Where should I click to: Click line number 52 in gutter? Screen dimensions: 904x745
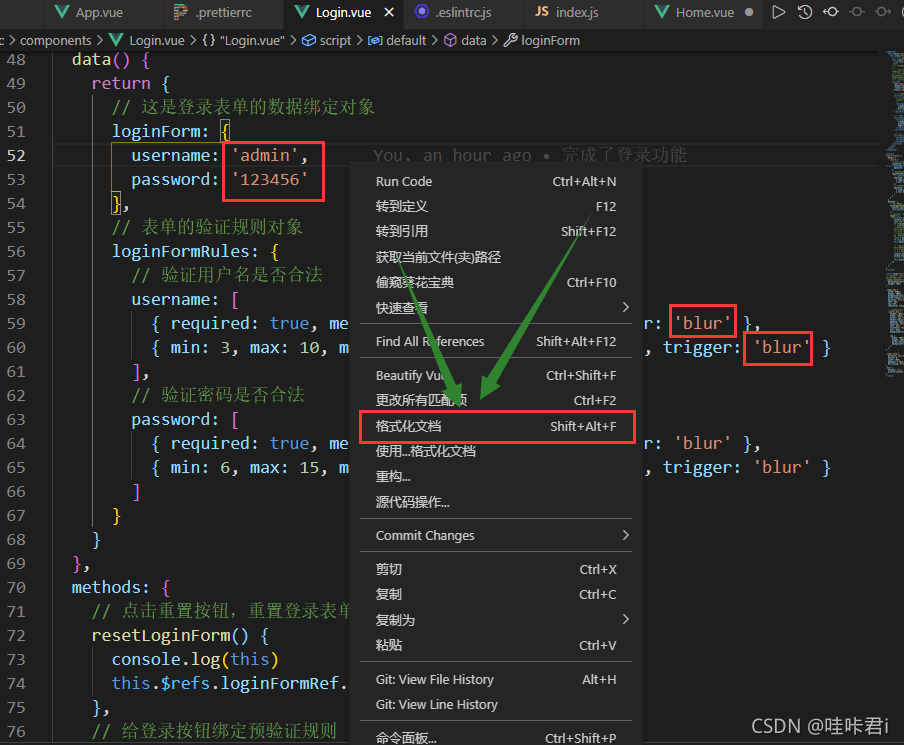coord(16,156)
